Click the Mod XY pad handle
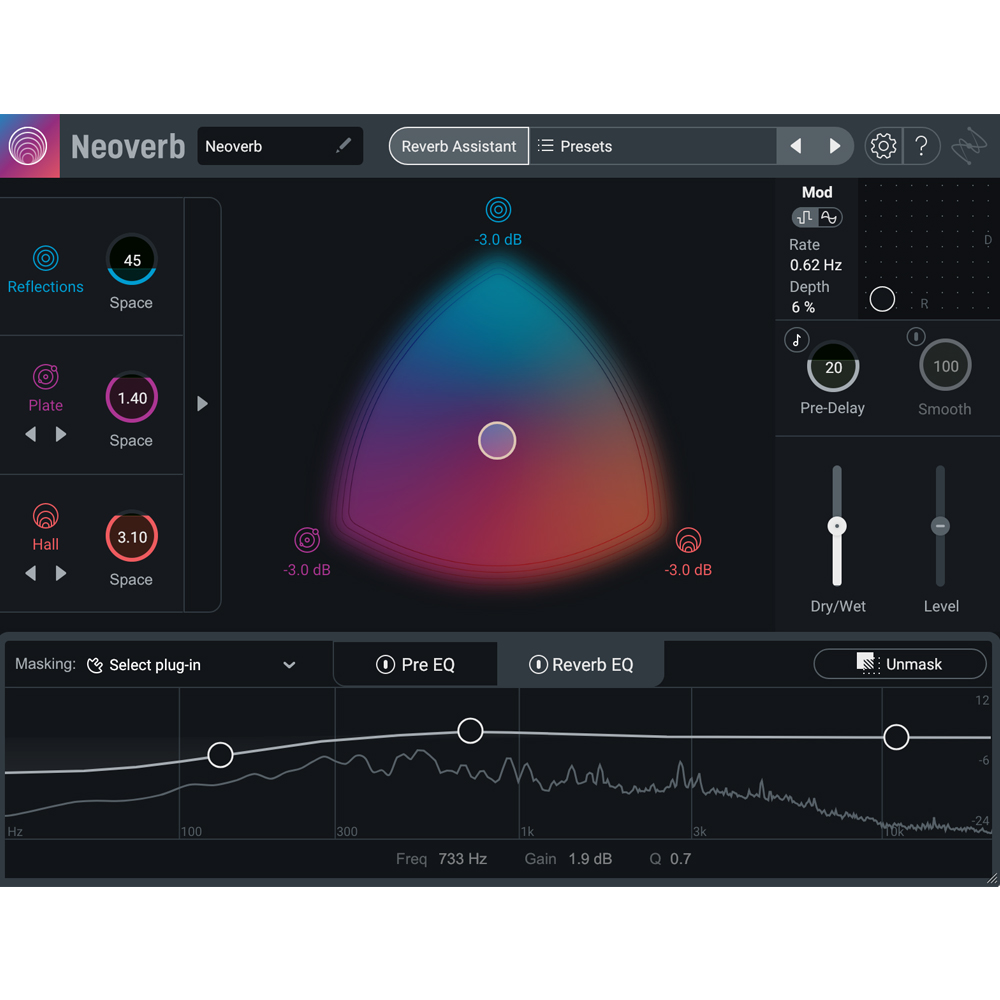The width and height of the screenshot is (1000, 1000). 882,299
